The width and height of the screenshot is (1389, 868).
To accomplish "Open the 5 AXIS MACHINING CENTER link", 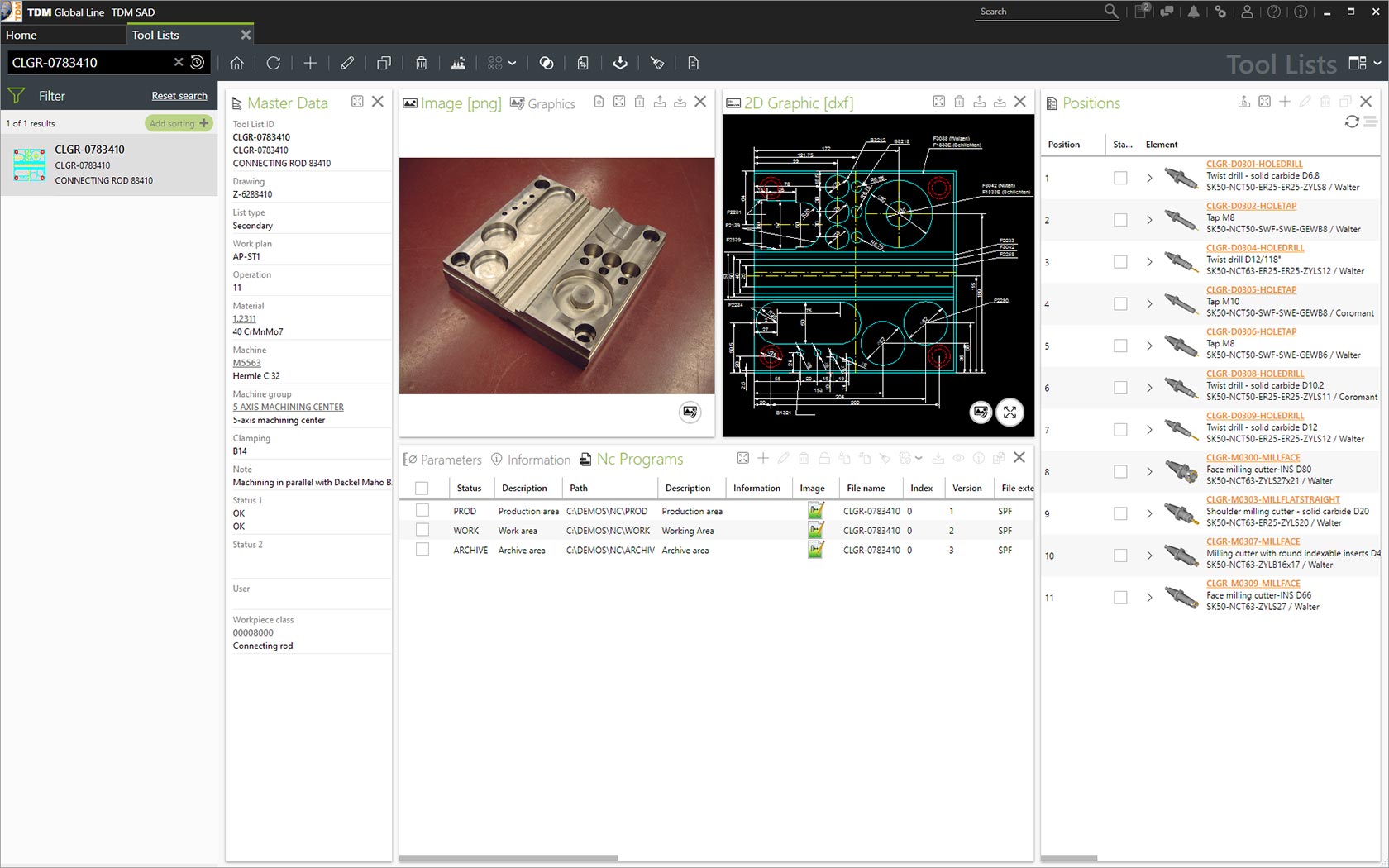I will point(288,407).
